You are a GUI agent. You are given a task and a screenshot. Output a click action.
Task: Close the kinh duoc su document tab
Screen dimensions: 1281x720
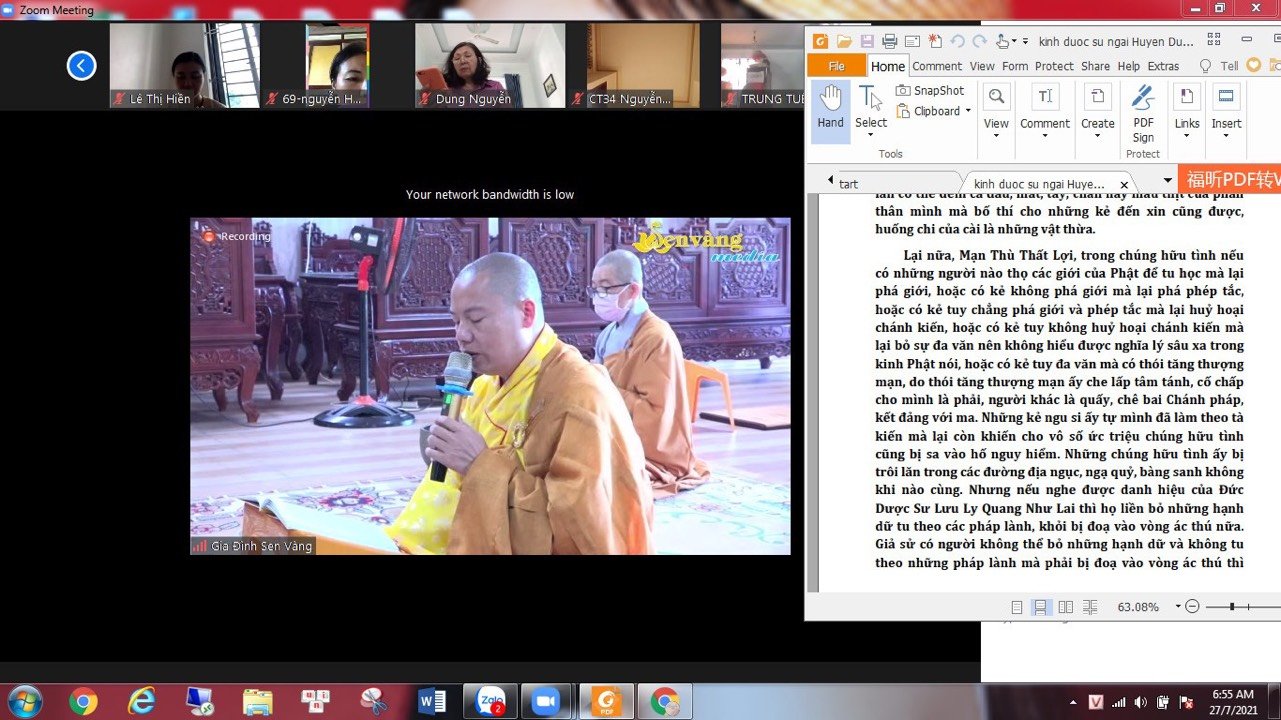pos(1124,185)
